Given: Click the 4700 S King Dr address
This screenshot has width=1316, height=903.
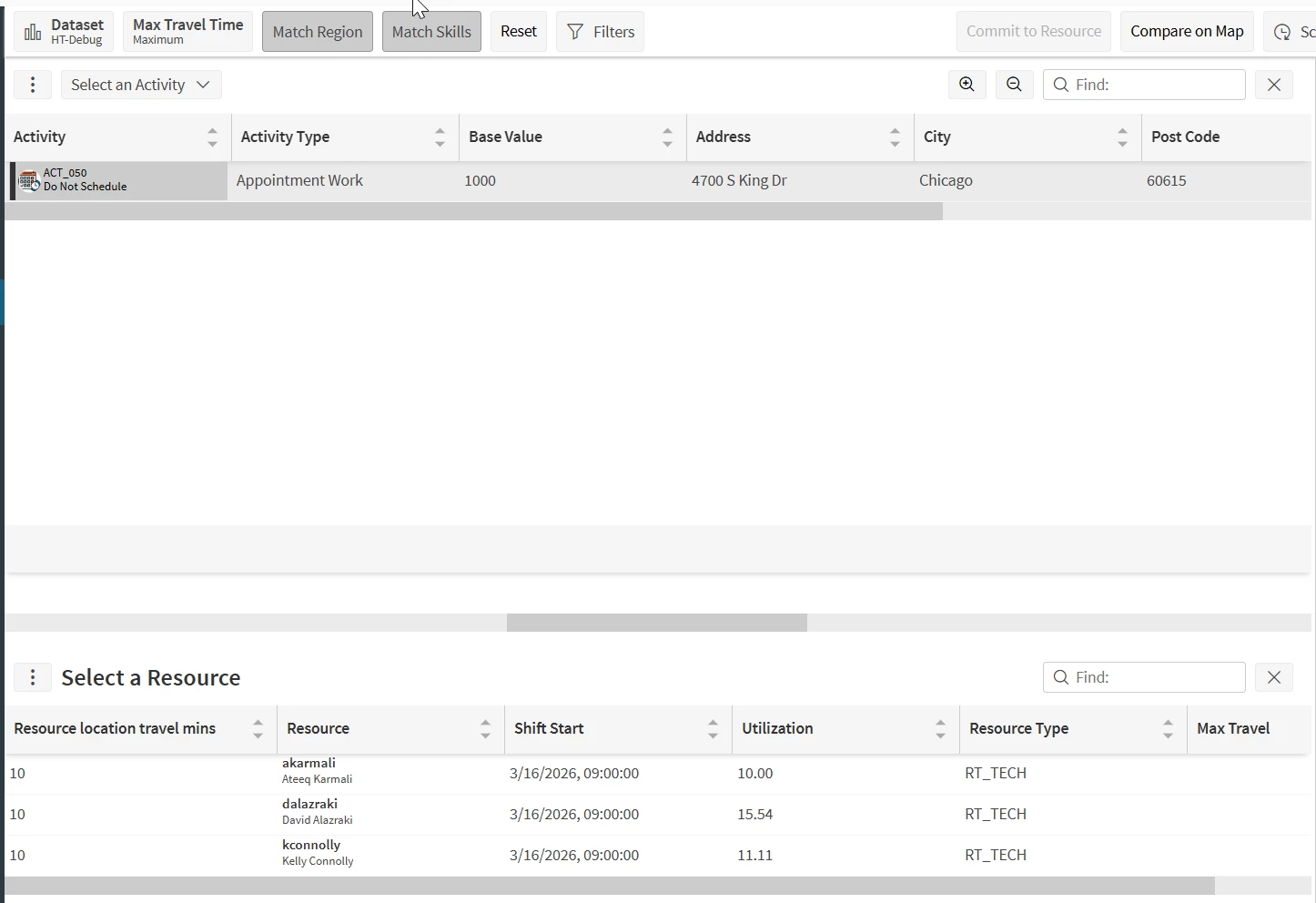Looking at the screenshot, I should (739, 180).
